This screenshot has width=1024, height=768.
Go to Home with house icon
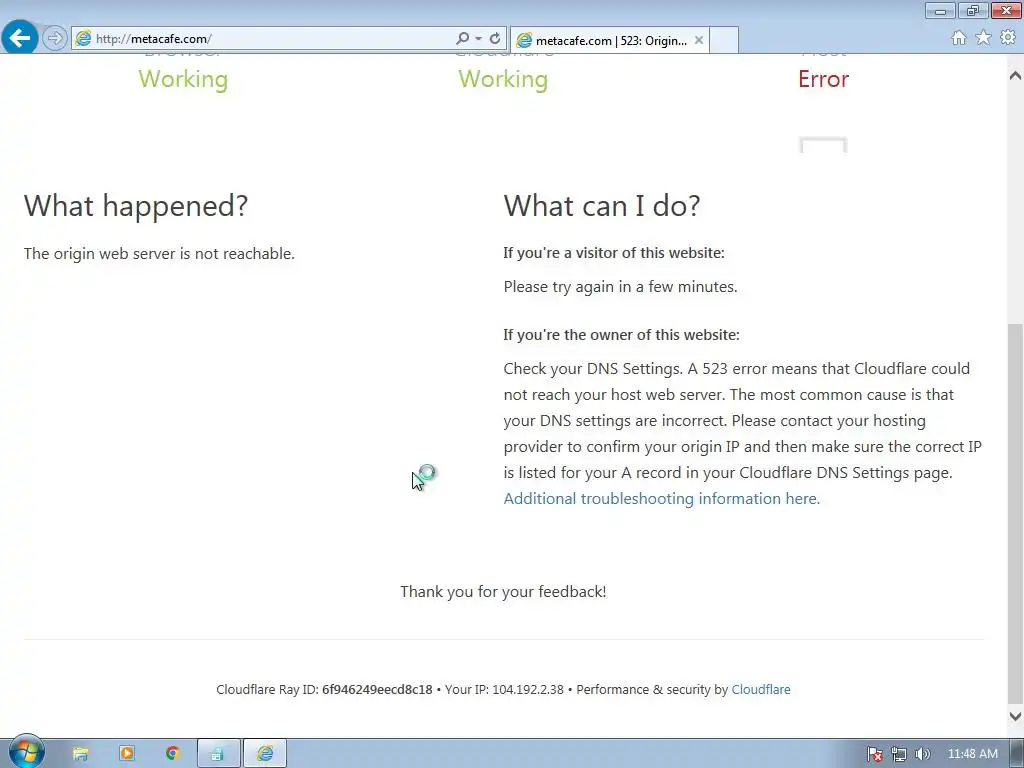coord(959,38)
